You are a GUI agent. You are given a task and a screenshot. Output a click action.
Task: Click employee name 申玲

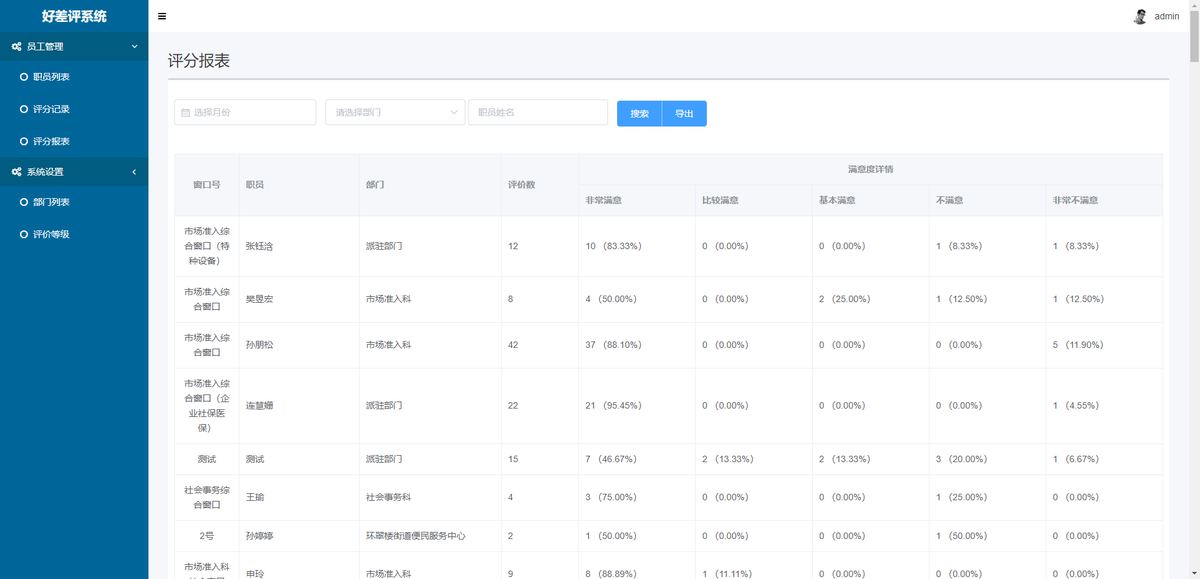pyautogui.click(x=255, y=574)
